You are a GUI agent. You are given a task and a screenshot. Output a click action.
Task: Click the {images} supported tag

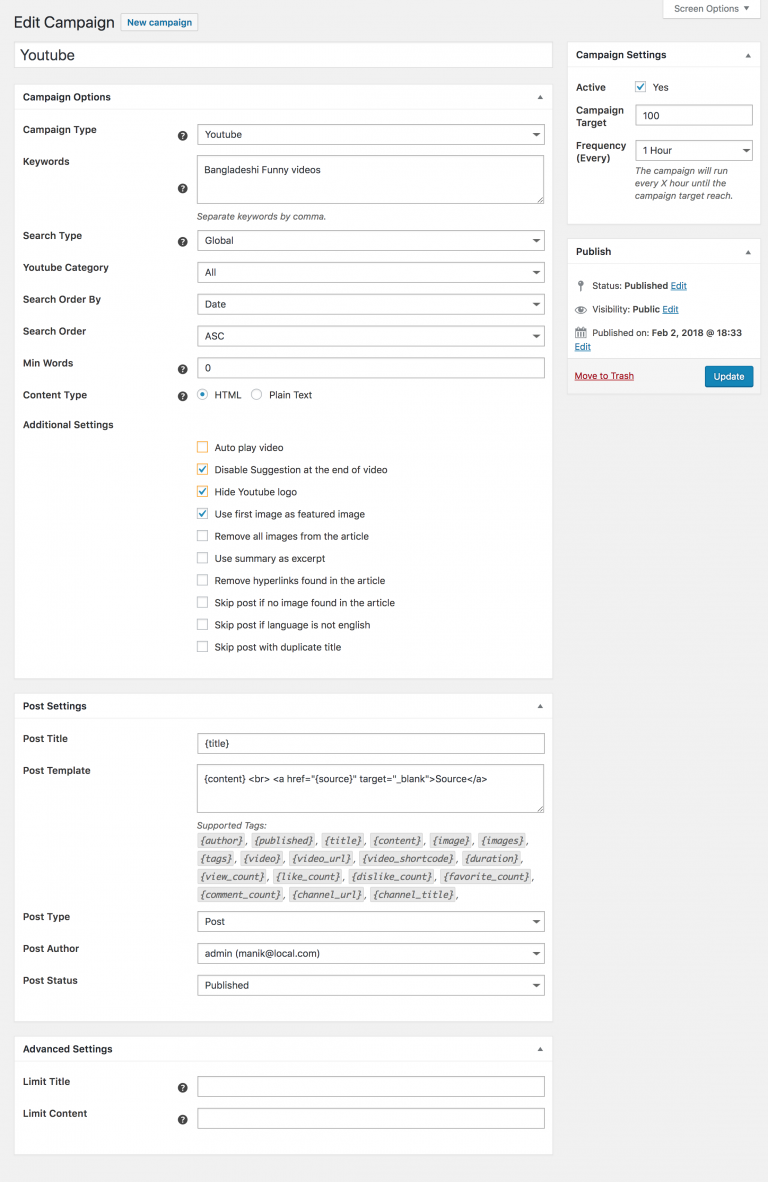(502, 841)
